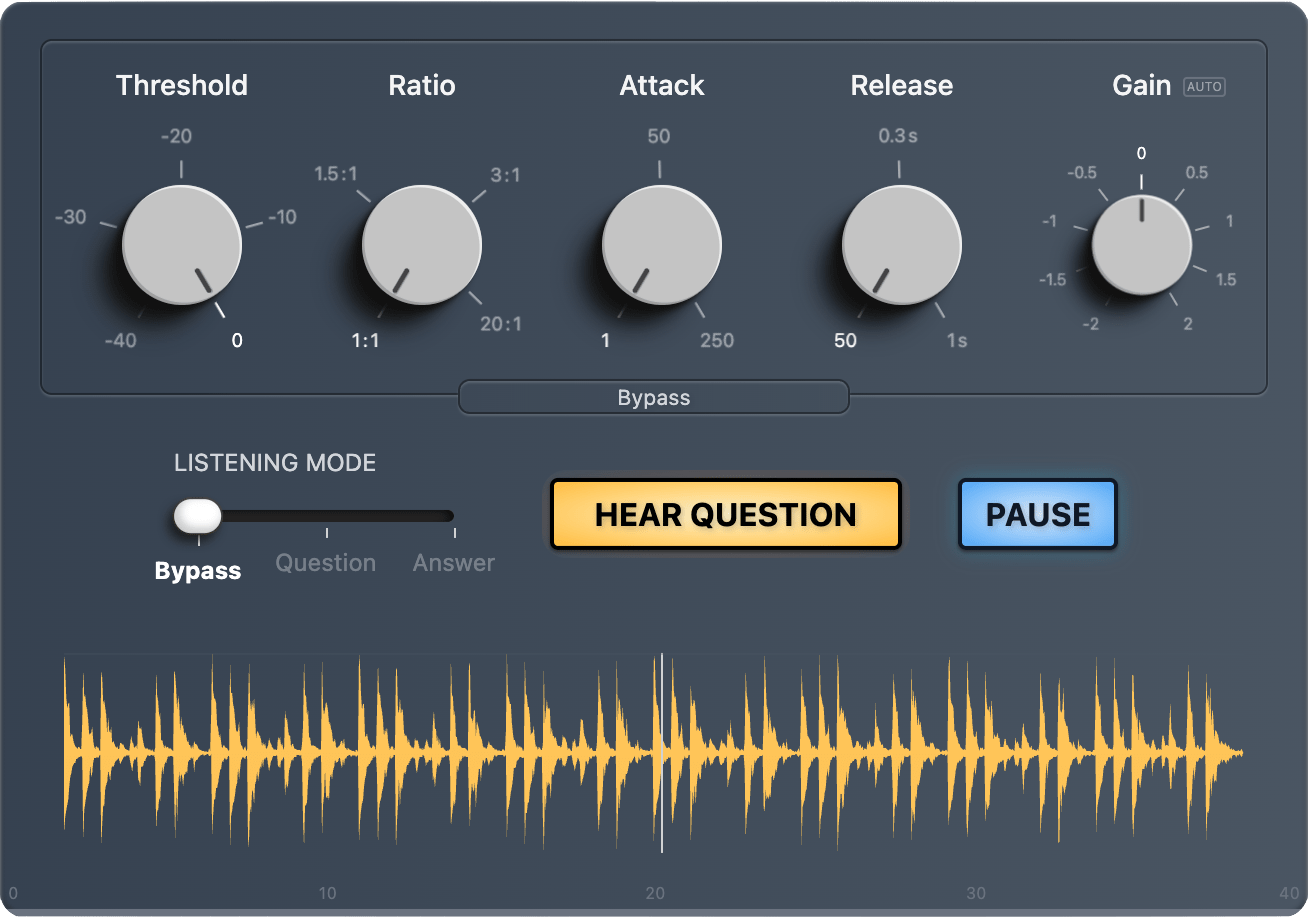Screen dimensions: 1308x918
Task: Set Gain to the 1.5 mark
Action: click(x=1226, y=280)
